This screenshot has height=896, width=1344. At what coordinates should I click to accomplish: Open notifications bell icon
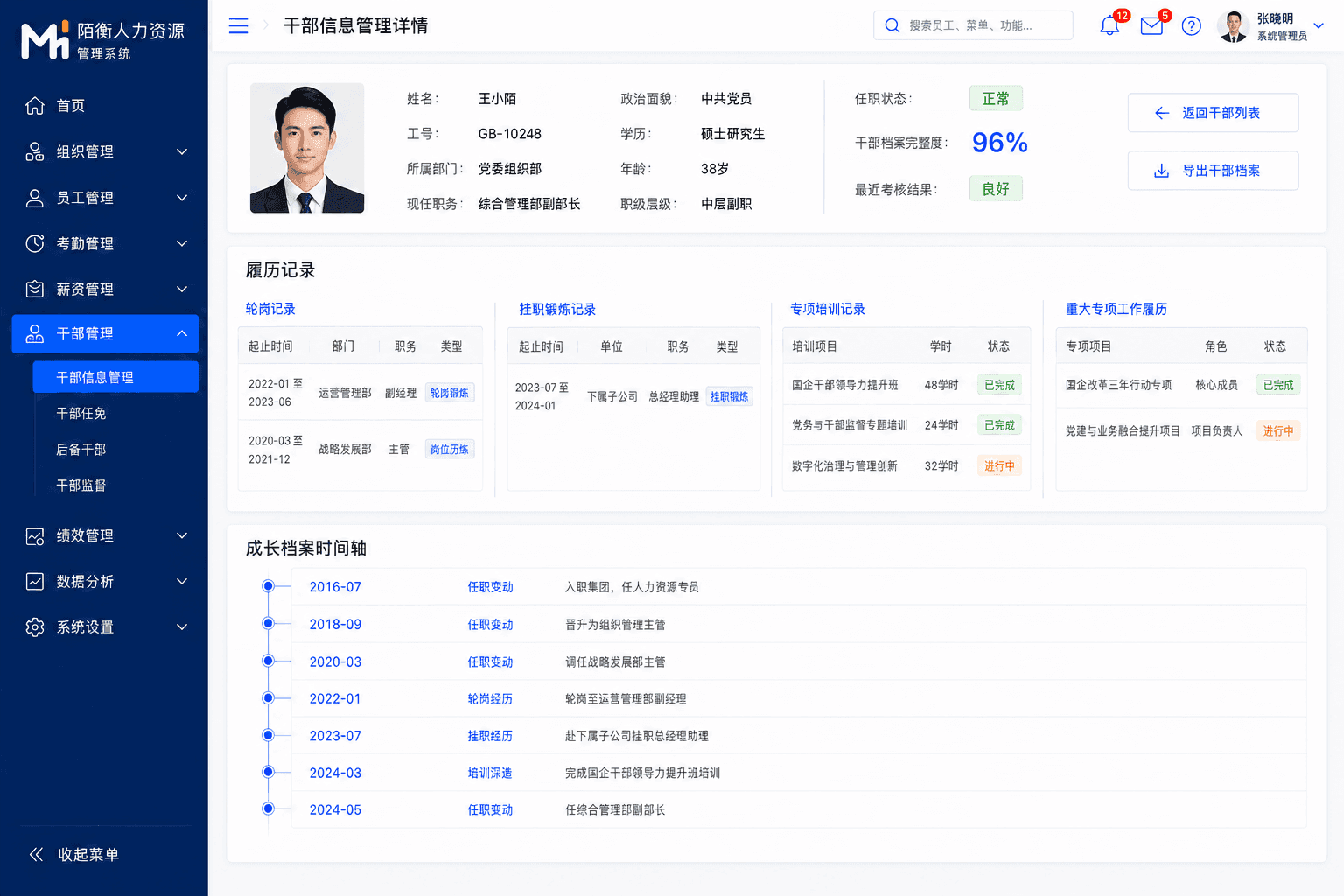coord(1109,25)
